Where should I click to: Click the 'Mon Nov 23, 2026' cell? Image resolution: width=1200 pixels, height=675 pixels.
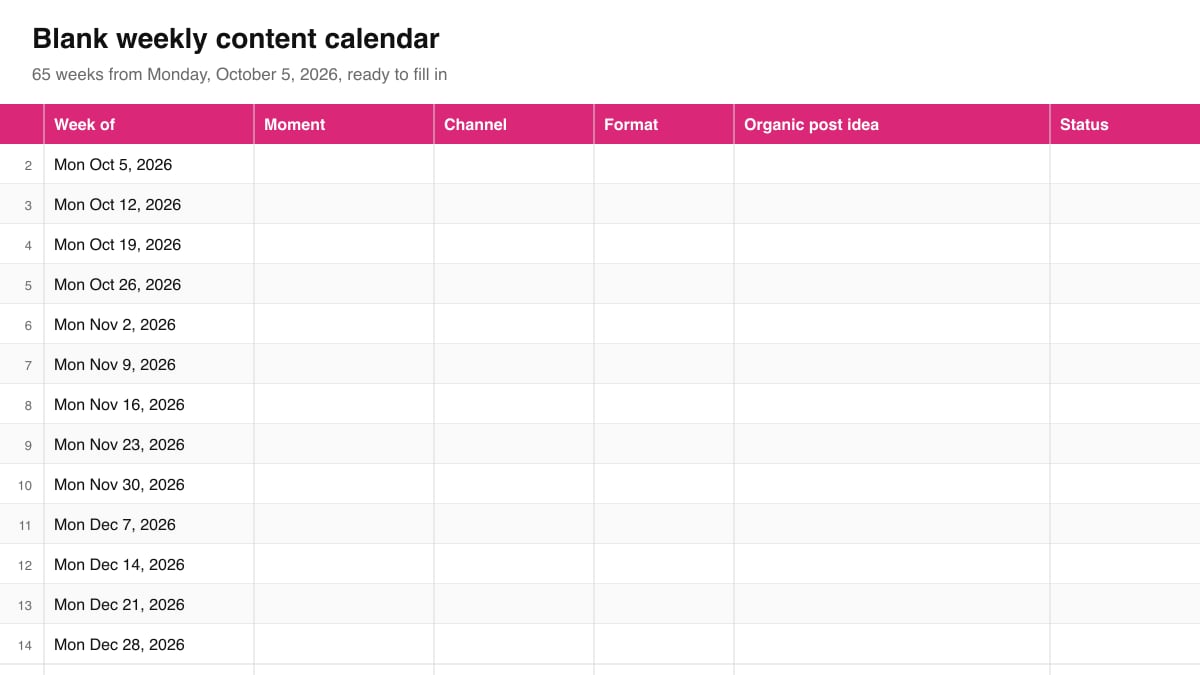click(149, 444)
